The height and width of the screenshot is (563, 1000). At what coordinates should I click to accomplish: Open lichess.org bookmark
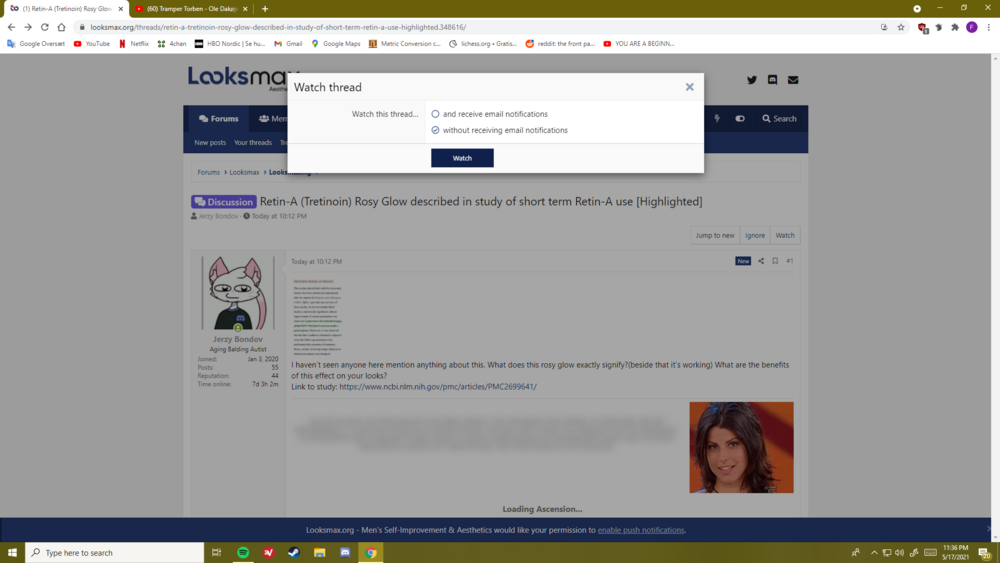click(x=483, y=44)
